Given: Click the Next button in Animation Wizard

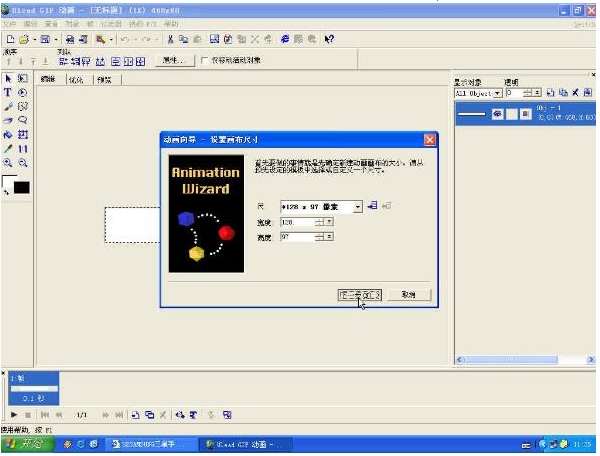Looking at the screenshot, I should [360, 295].
